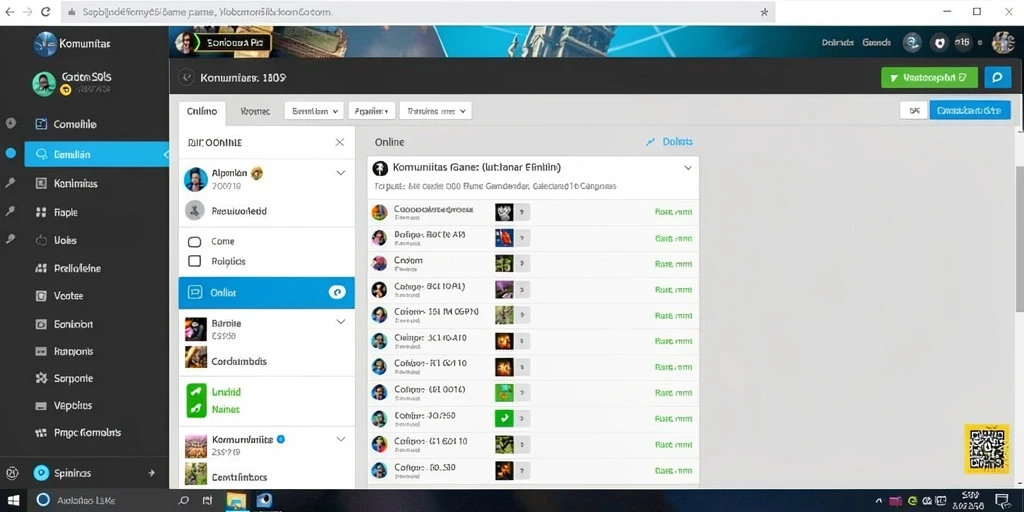Screen dimensions: 1024x512
Task: Toggle the switch on the Onlist row
Action: click(x=336, y=293)
